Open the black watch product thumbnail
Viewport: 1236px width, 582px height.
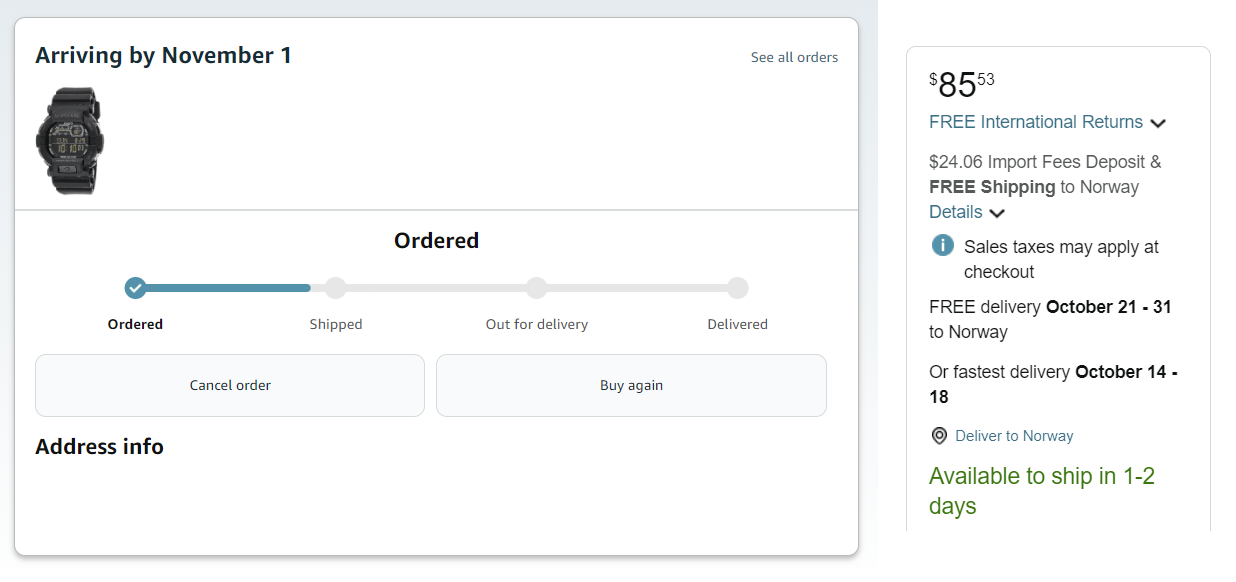pyautogui.click(x=70, y=140)
